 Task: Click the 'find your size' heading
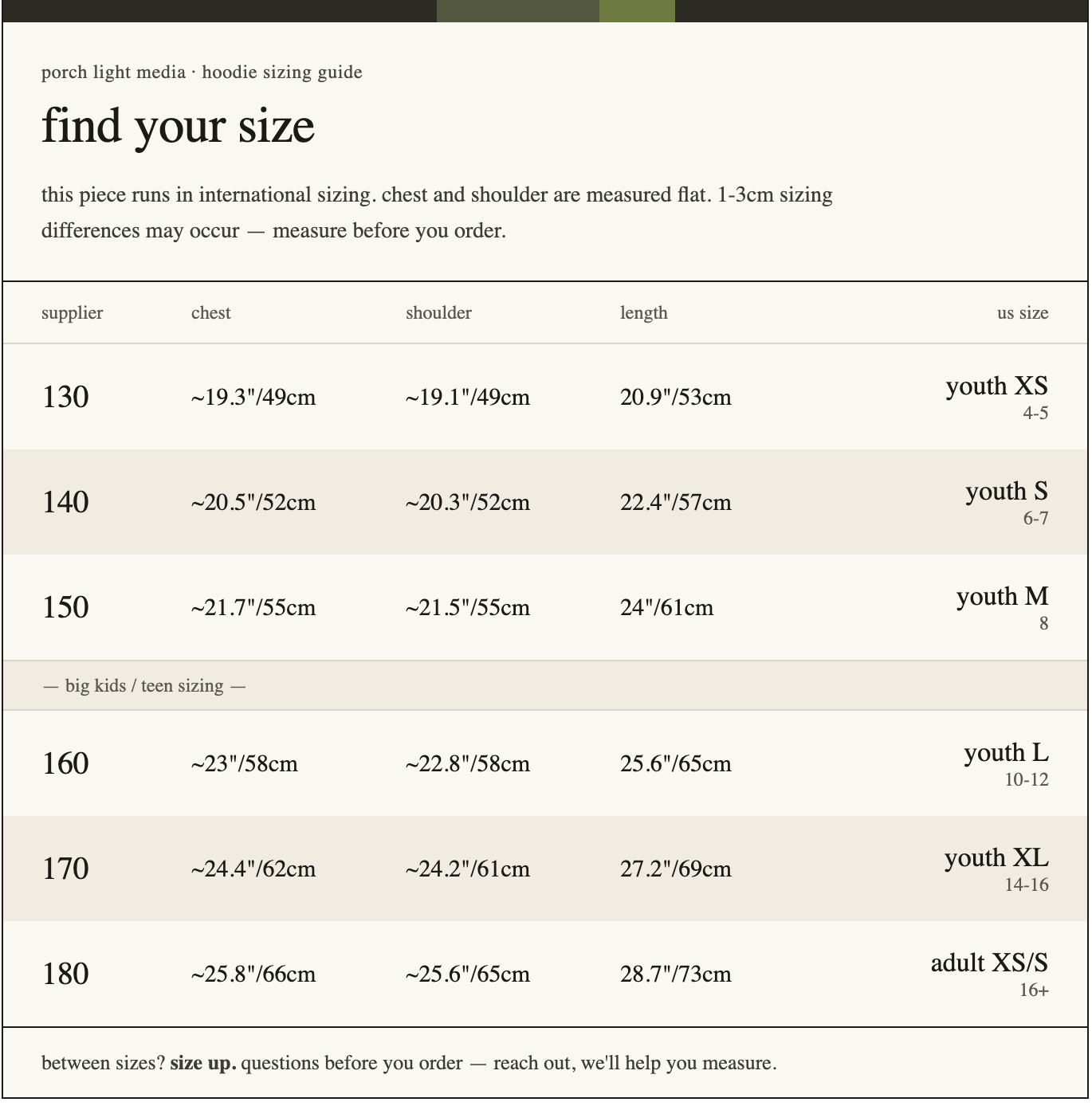click(x=178, y=126)
